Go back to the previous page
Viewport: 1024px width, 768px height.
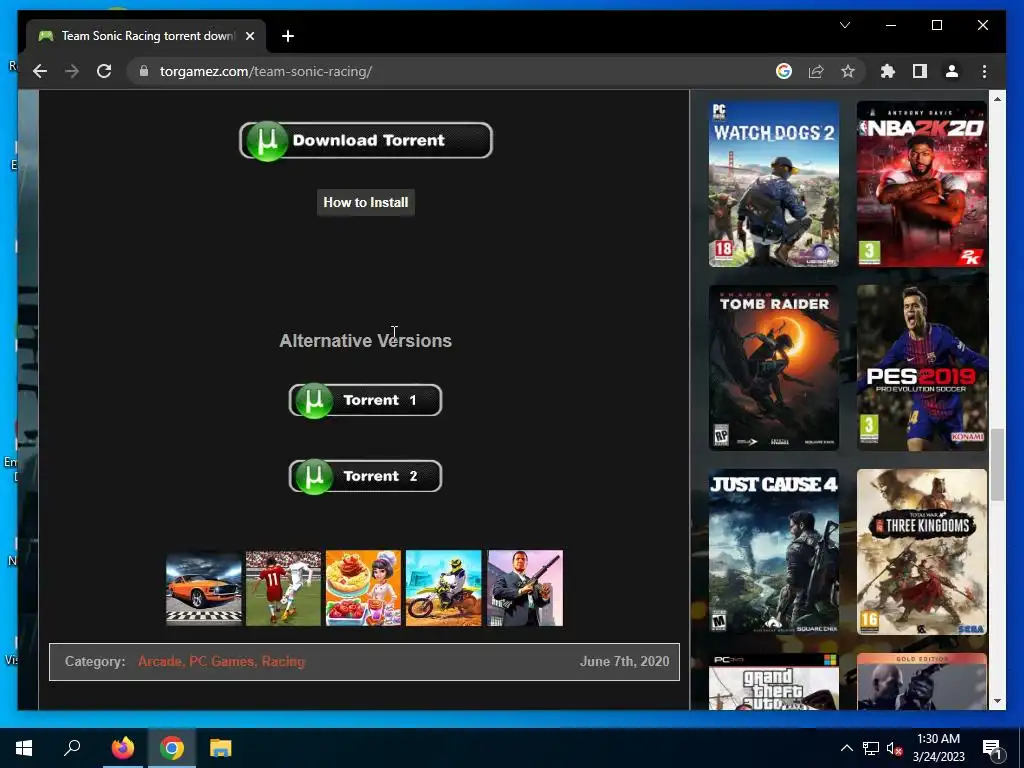(40, 71)
